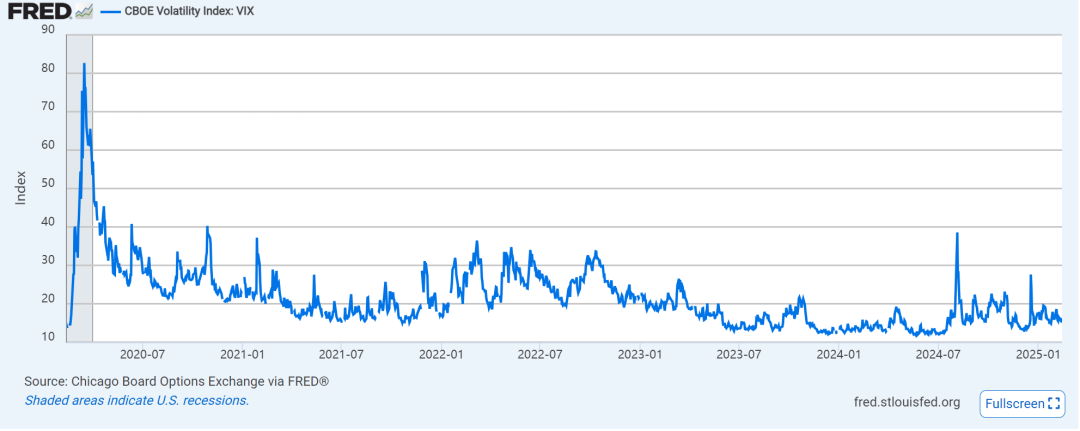Click the fred.stlouisfed.org link
This screenshot has width=1080, height=431.
[906, 403]
